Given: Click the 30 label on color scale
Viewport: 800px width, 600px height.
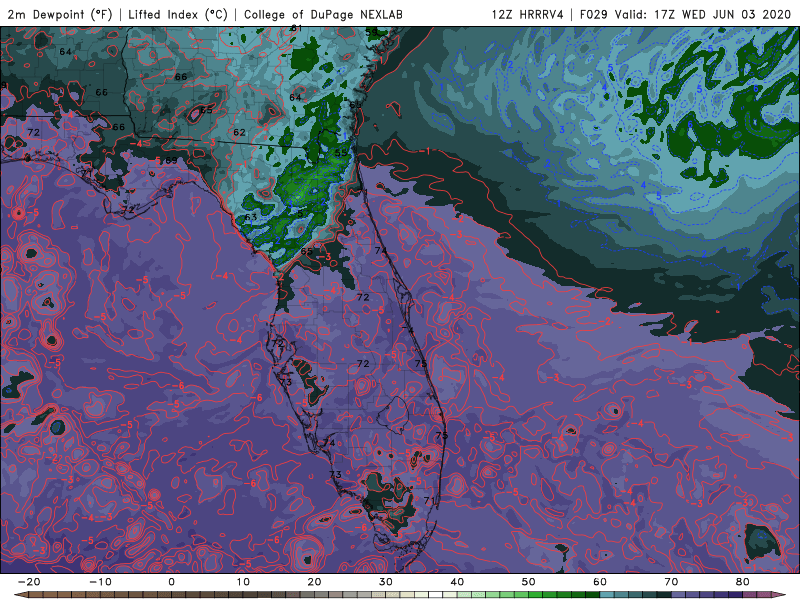Looking at the screenshot, I should [x=386, y=582].
